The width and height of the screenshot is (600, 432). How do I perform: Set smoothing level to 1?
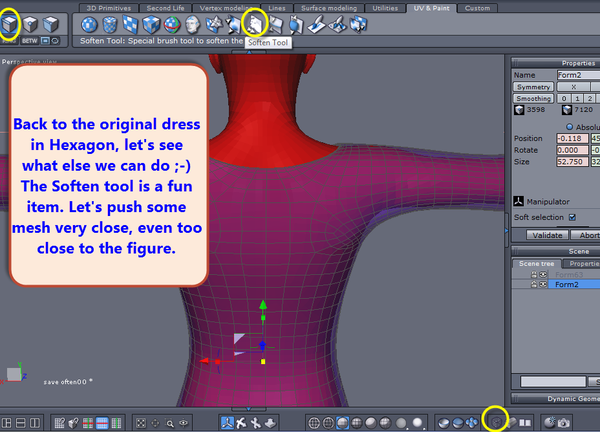click(x=577, y=99)
